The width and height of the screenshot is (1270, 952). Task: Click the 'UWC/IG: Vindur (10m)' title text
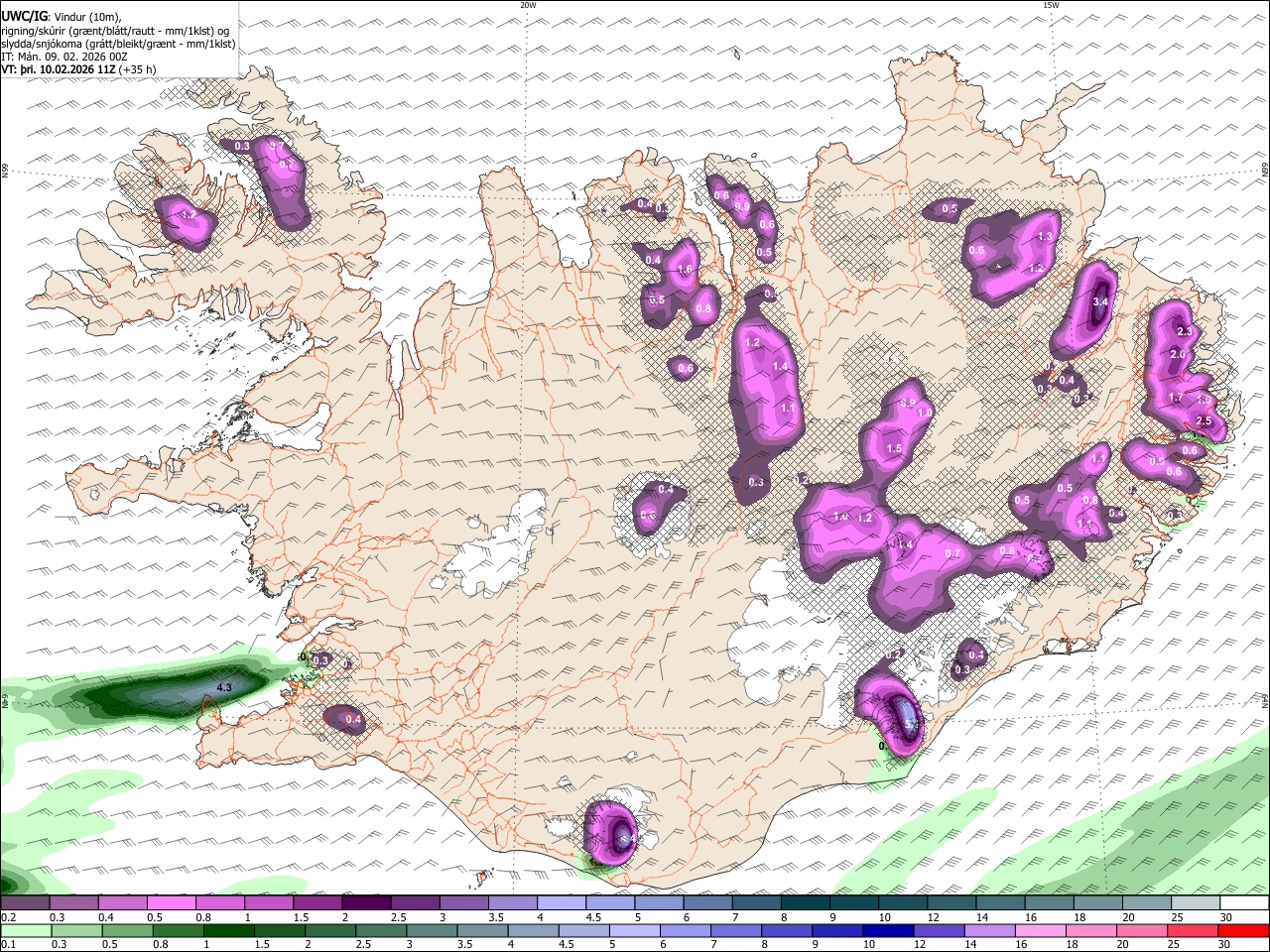pos(62,16)
